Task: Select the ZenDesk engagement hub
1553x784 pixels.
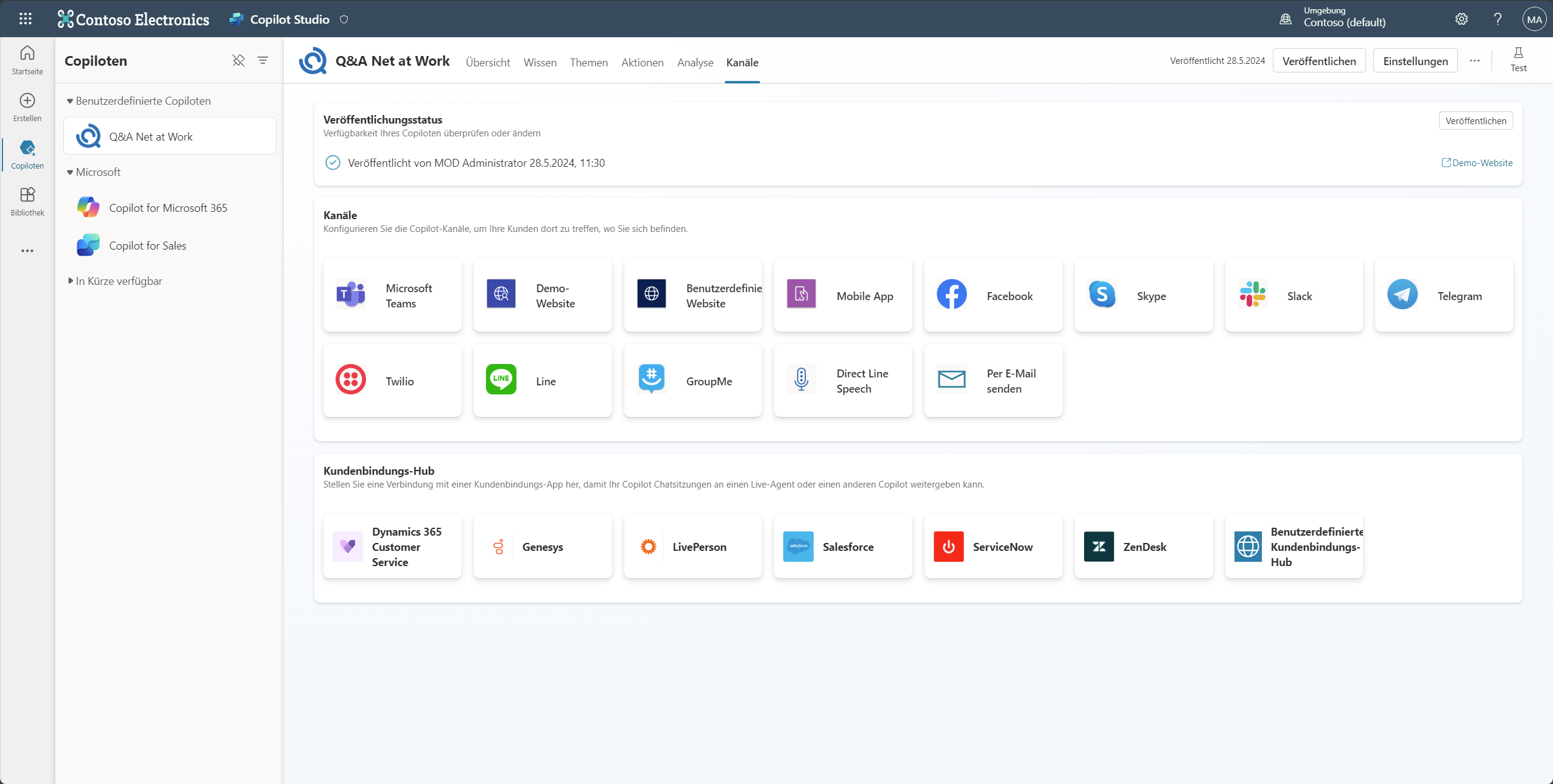Action: 1144,546
